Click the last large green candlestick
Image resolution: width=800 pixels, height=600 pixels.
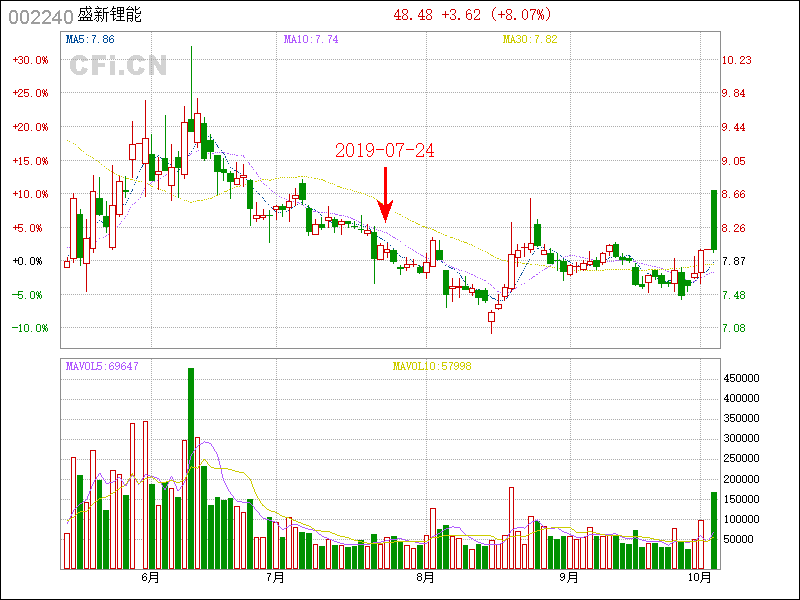[714, 219]
